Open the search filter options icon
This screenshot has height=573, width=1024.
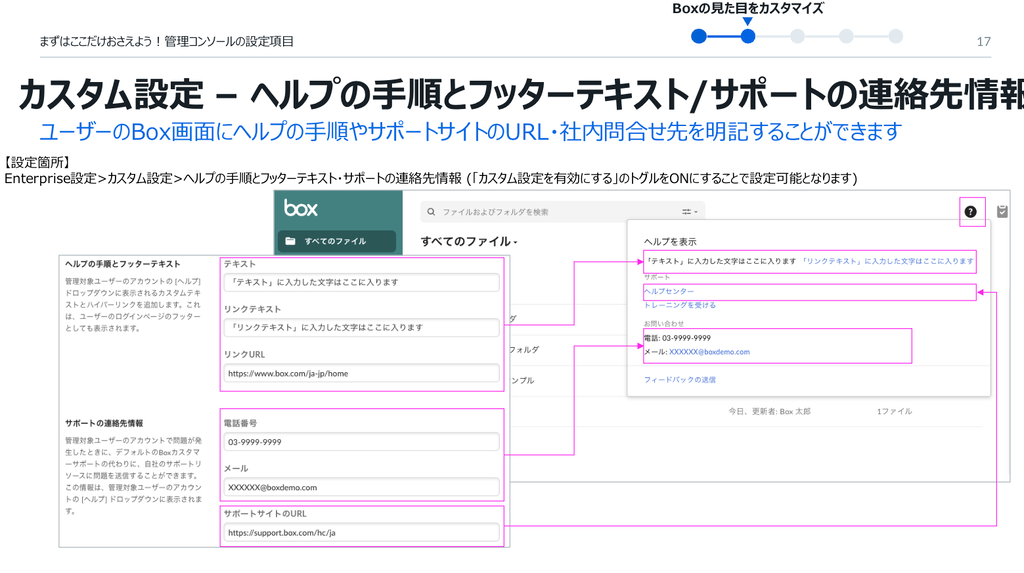[x=688, y=212]
